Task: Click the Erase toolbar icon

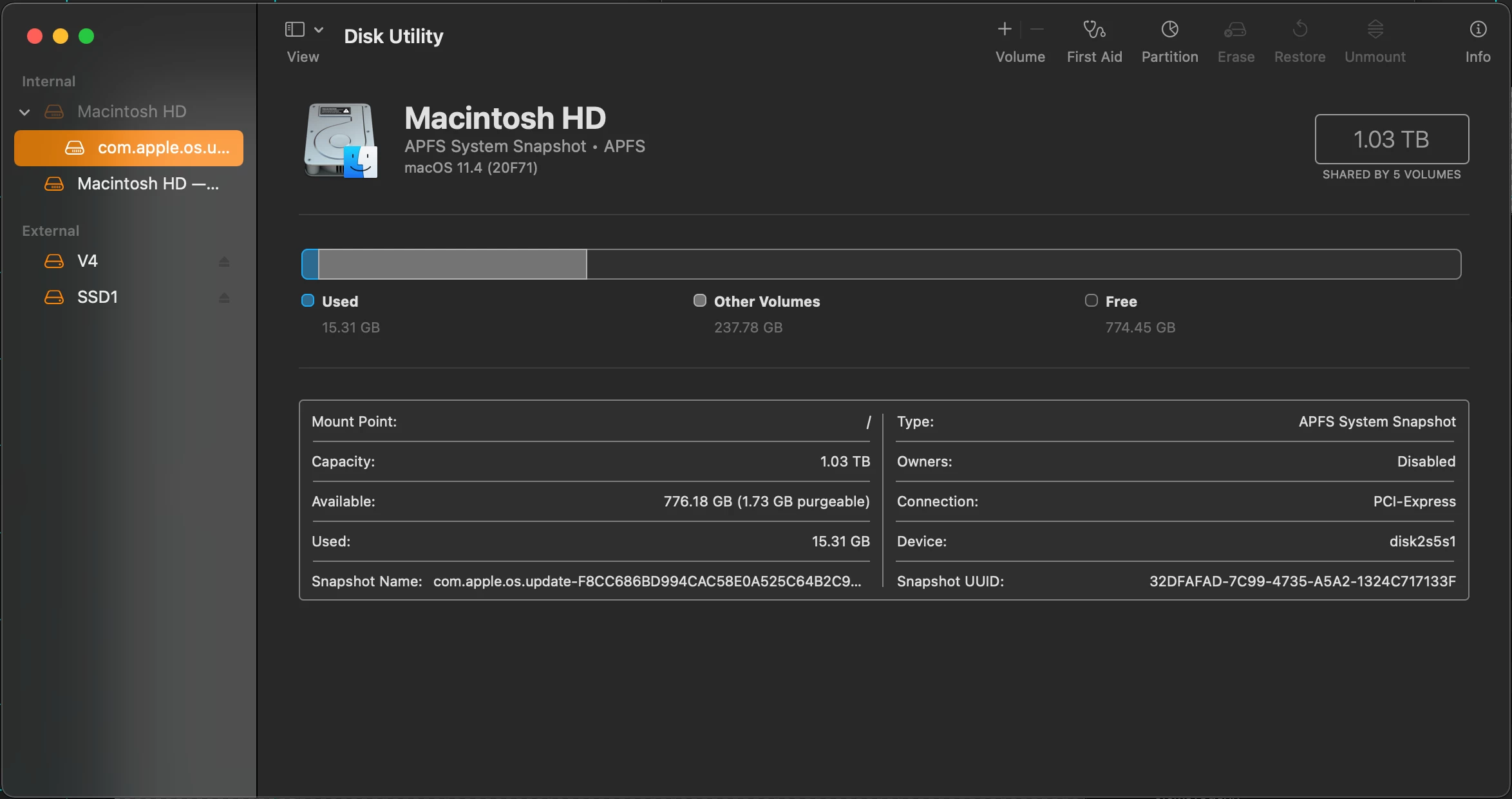Action: tap(1235, 30)
